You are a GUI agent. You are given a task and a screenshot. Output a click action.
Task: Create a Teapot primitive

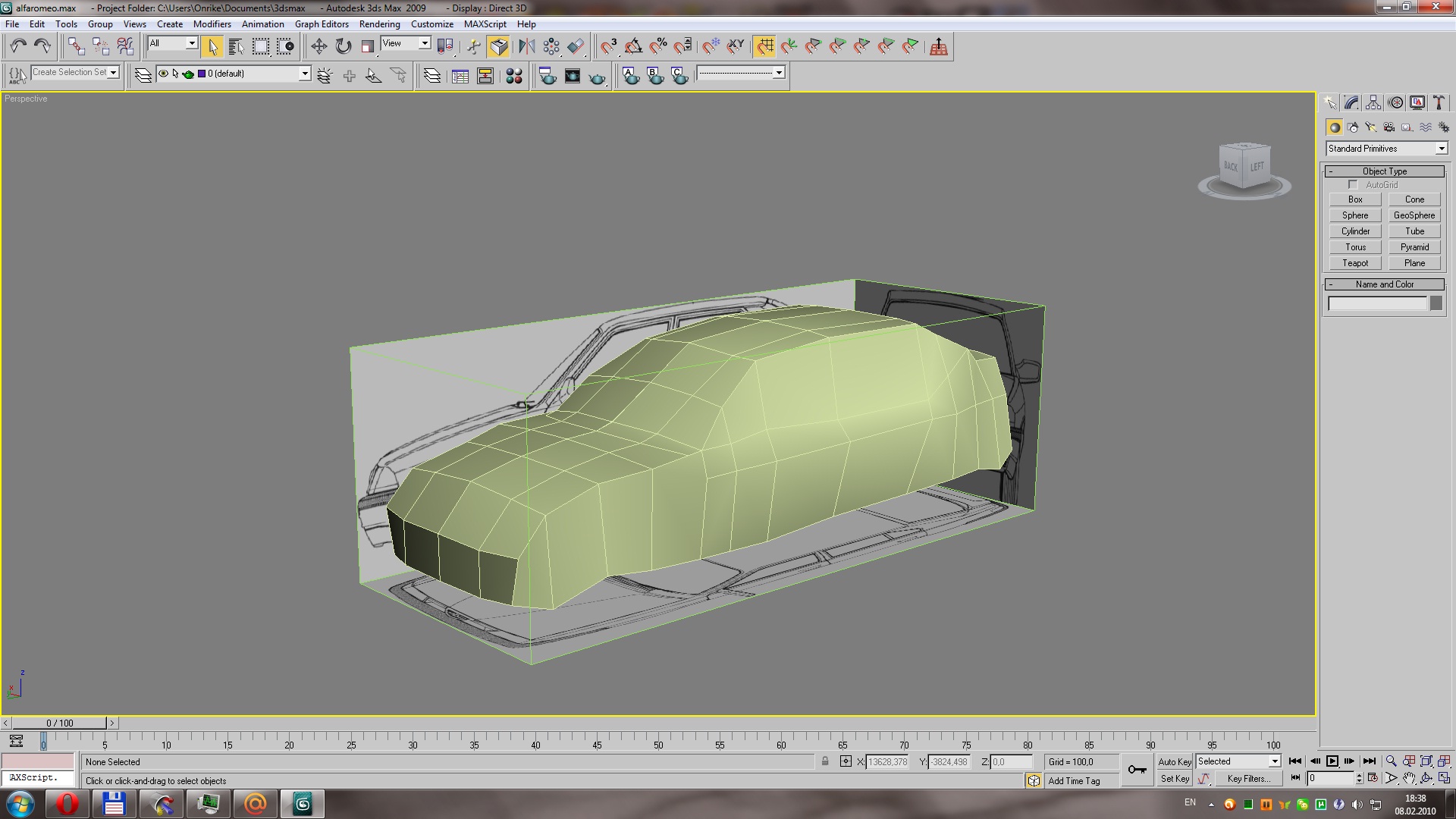[1355, 263]
